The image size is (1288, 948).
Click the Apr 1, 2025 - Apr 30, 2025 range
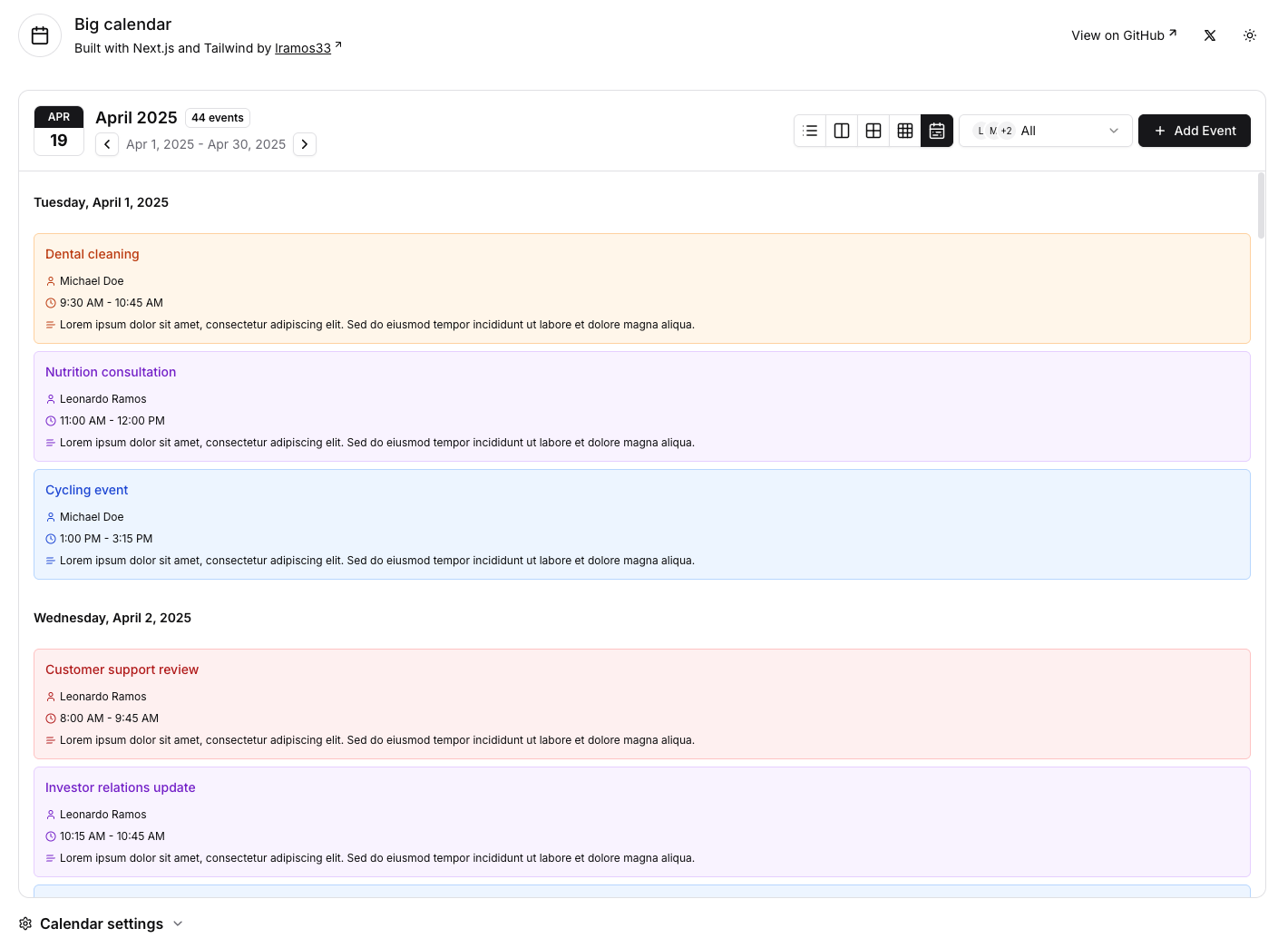pos(206,144)
